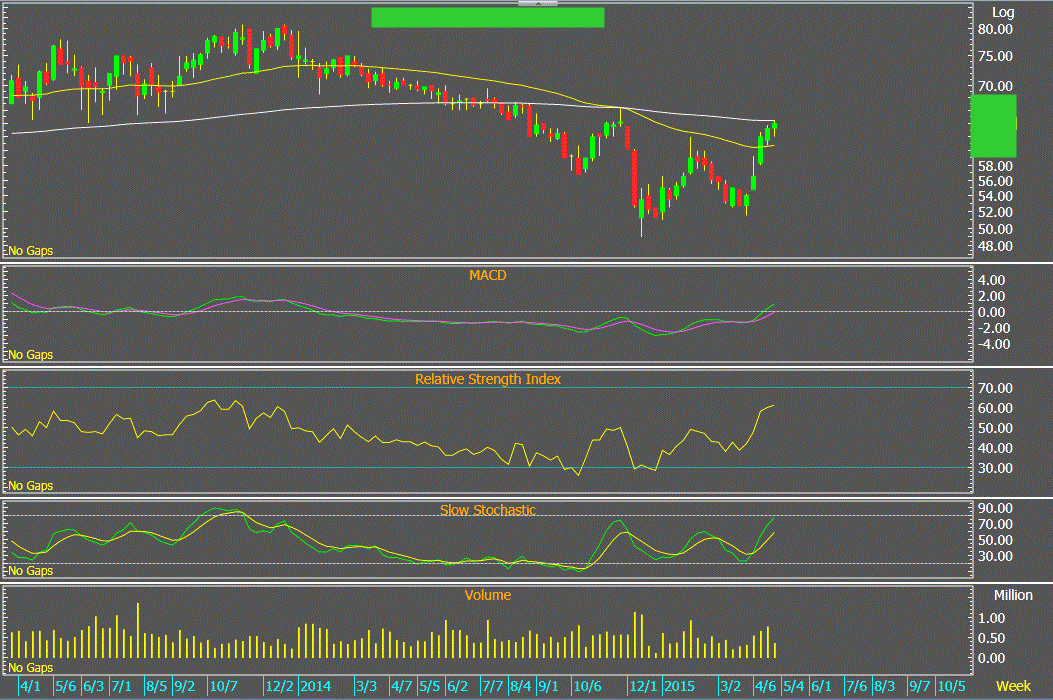Viewport: 1053px width, 700px height.
Task: Click the 2015 year label
Action: pyautogui.click(x=679, y=686)
